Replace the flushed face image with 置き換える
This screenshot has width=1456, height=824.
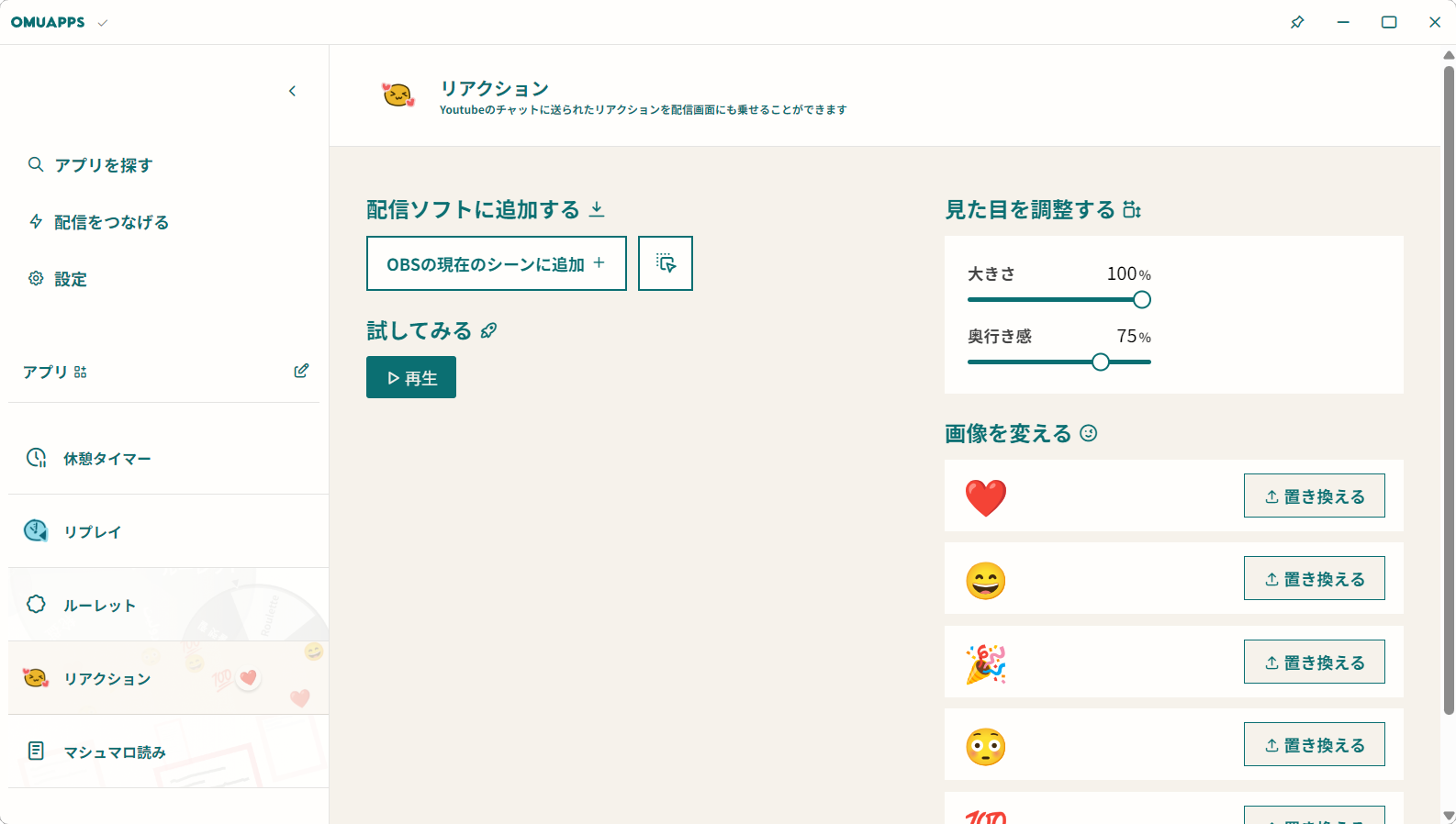pos(1315,744)
